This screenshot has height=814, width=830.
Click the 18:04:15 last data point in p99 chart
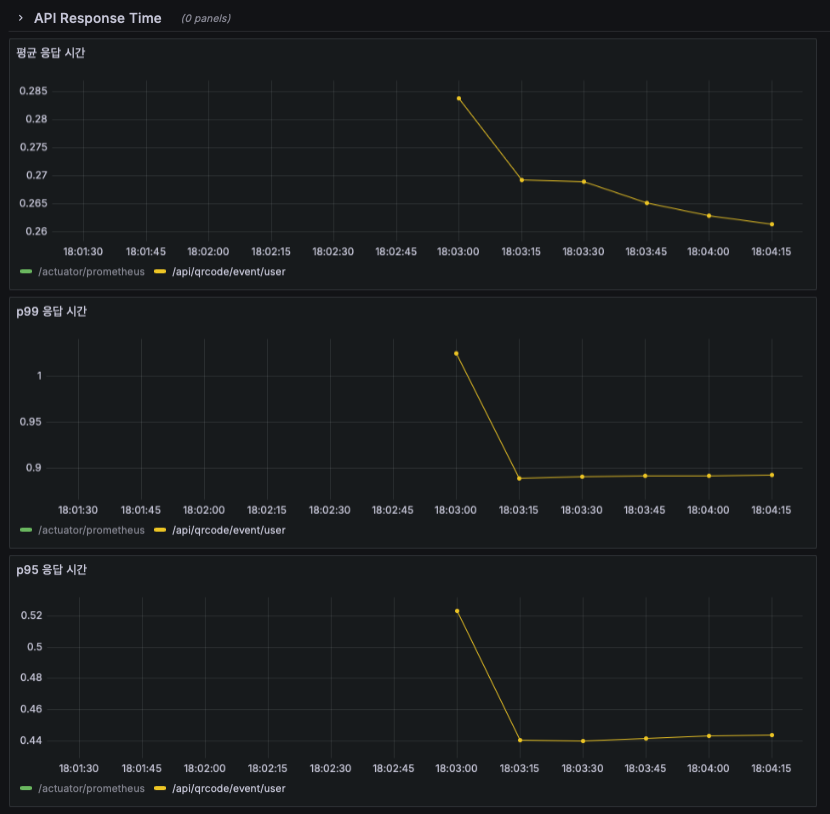point(772,475)
